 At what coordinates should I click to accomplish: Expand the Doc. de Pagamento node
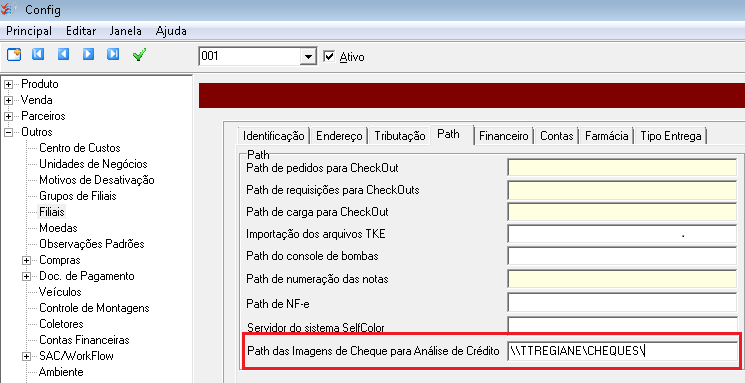(x=27, y=277)
